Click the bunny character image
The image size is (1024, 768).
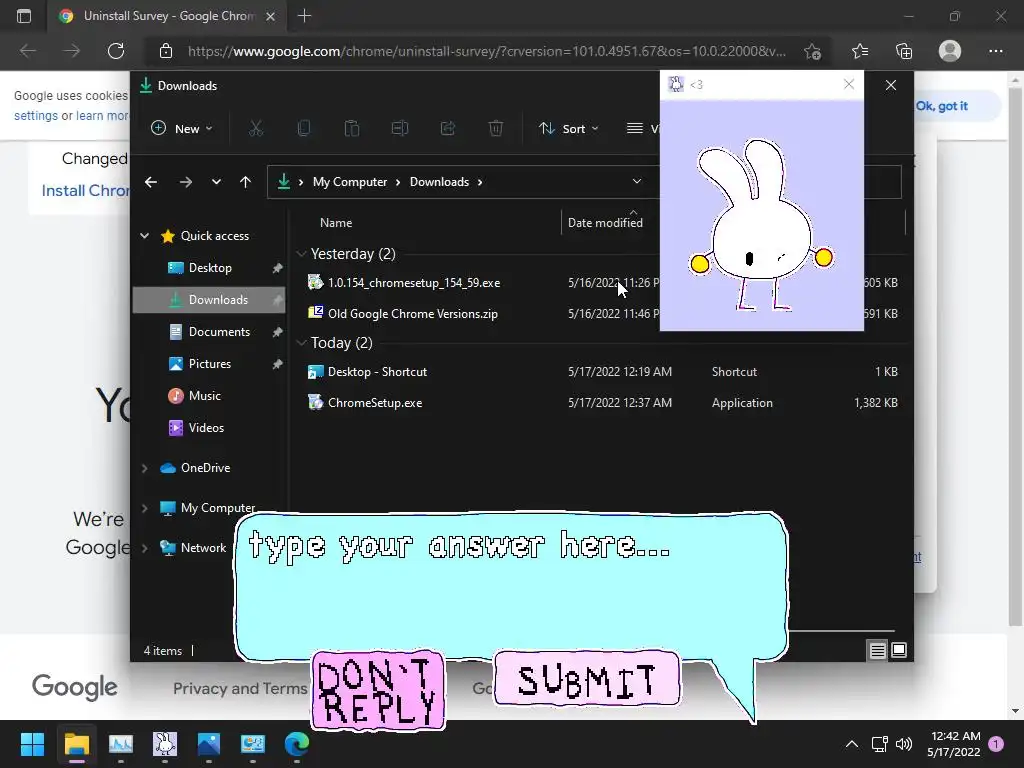(x=760, y=225)
